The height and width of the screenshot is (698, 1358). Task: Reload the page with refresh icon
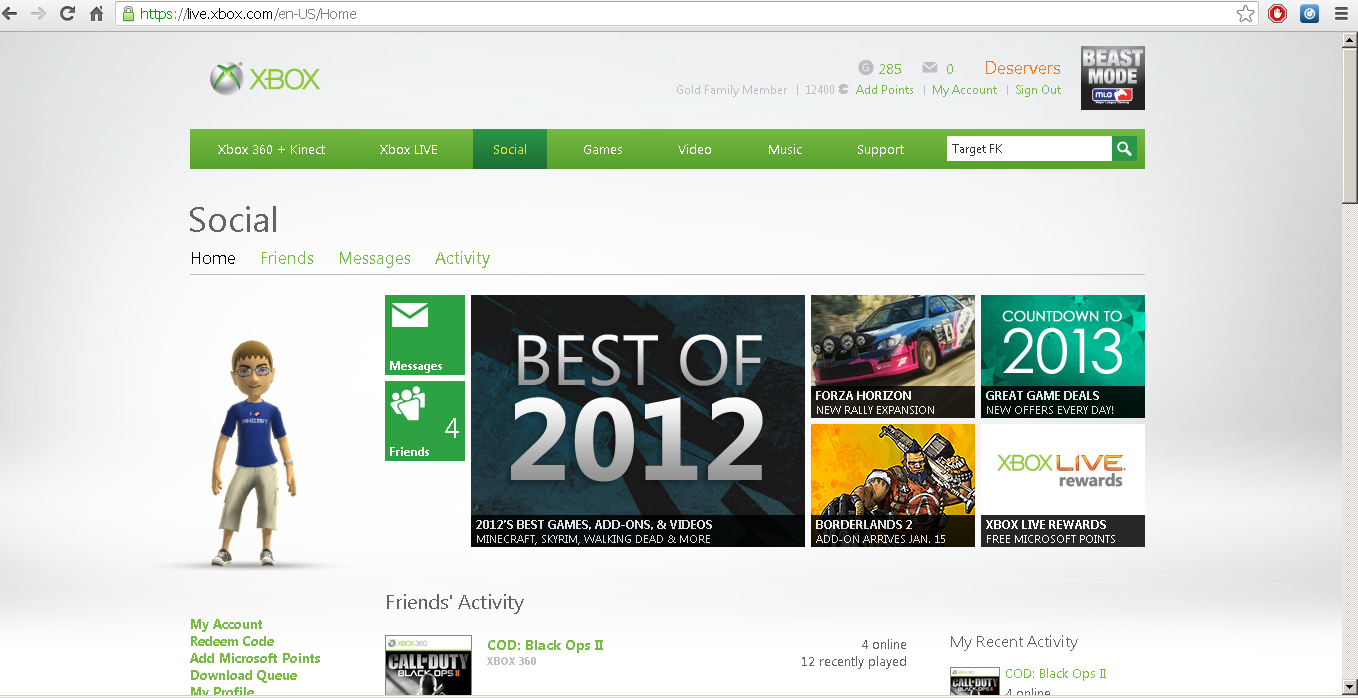pyautogui.click(x=68, y=14)
